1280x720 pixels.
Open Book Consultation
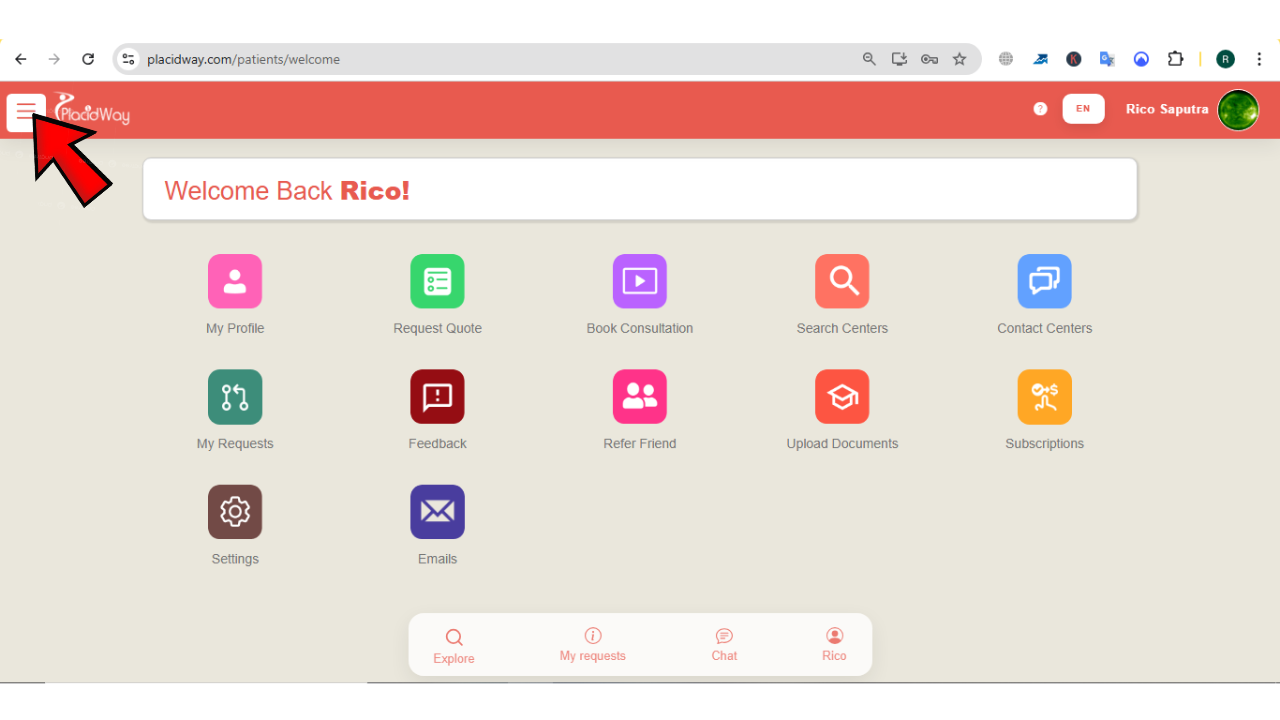pos(640,281)
